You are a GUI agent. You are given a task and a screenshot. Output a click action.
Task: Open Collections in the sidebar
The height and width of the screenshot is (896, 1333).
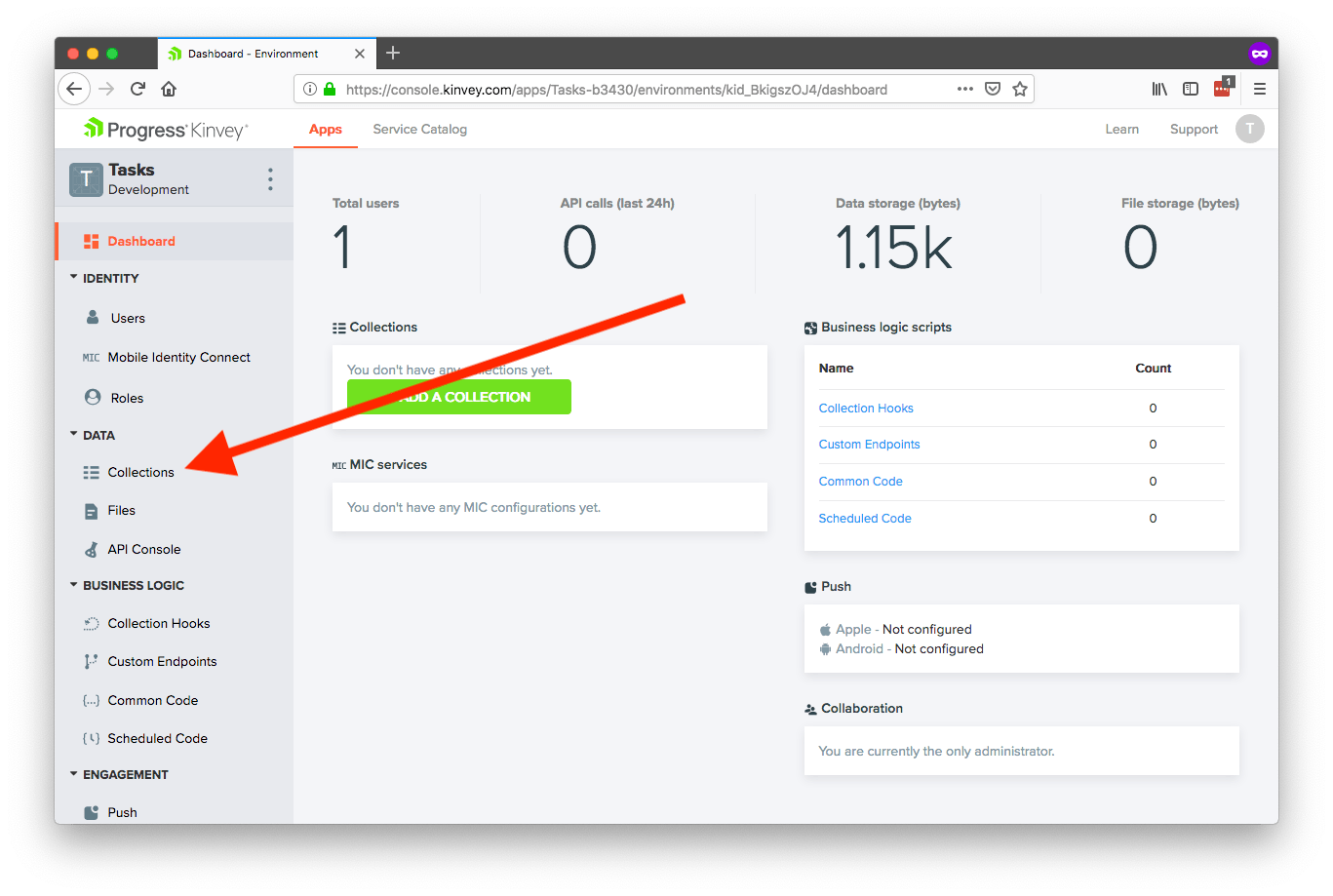coord(140,473)
